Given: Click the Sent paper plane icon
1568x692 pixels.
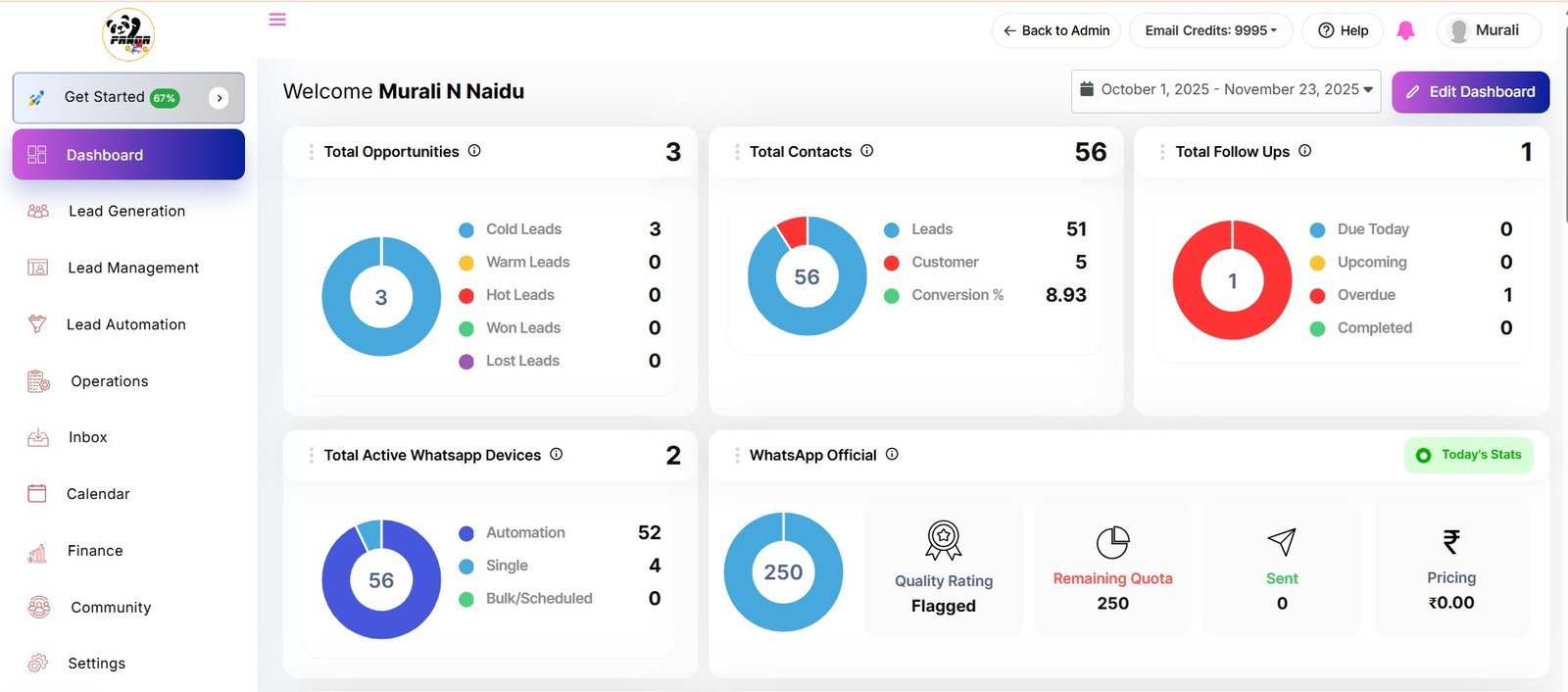Looking at the screenshot, I should (x=1281, y=541).
